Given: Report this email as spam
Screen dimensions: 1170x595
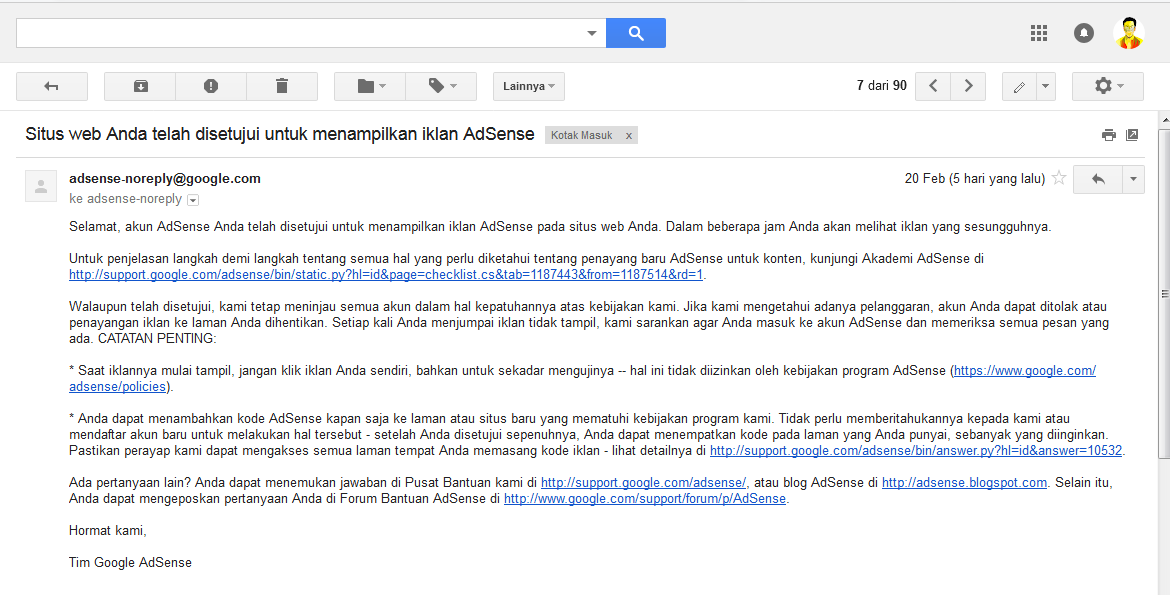Looking at the screenshot, I should pyautogui.click(x=210, y=86).
